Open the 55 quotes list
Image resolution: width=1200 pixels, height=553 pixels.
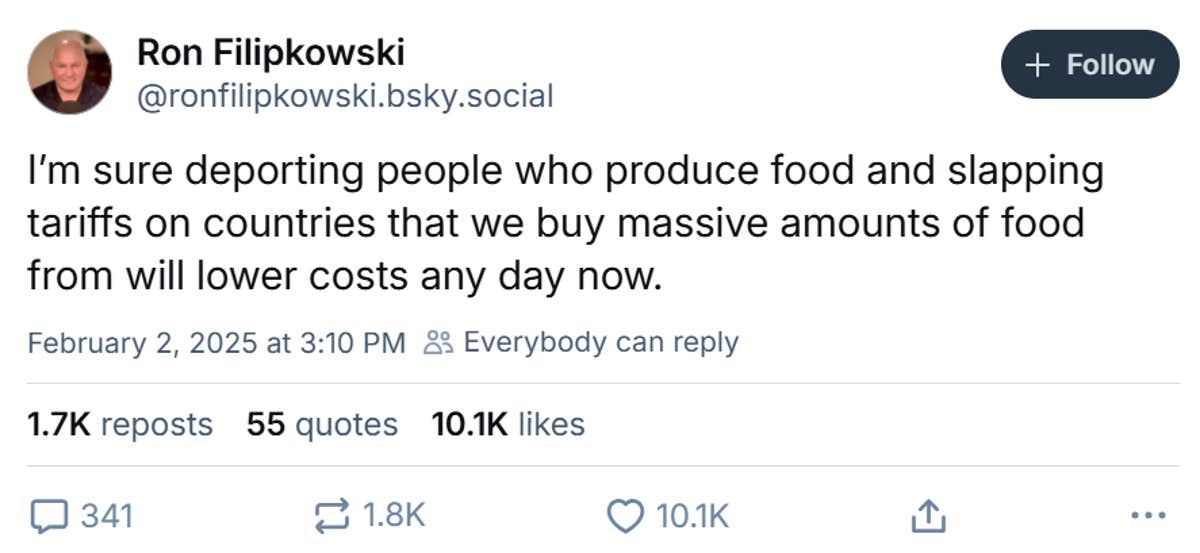click(x=321, y=424)
